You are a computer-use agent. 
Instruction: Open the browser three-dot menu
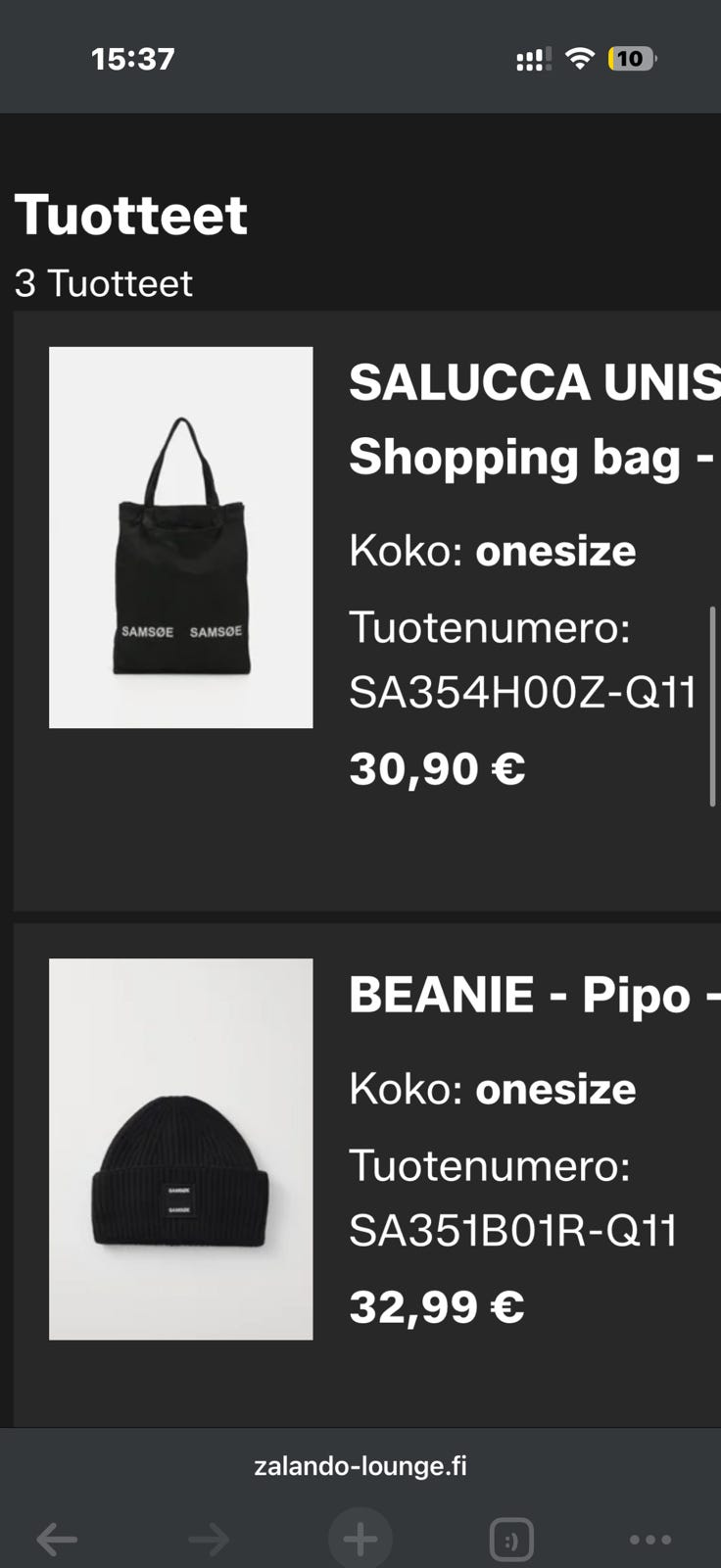[650, 1540]
